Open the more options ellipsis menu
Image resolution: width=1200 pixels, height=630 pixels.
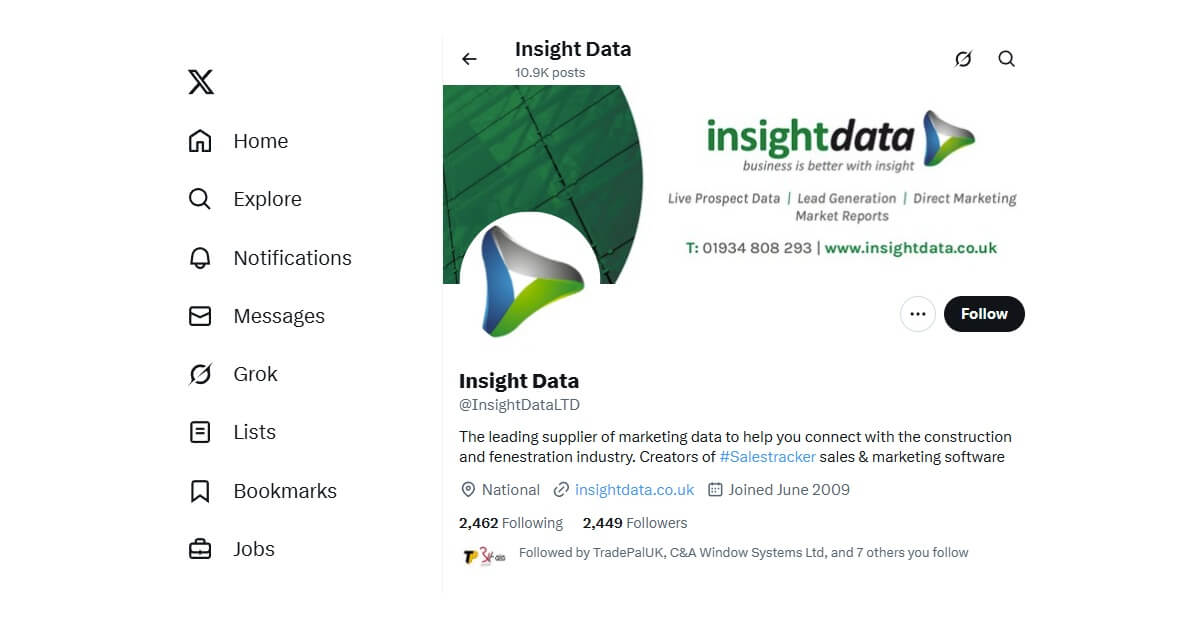point(917,314)
